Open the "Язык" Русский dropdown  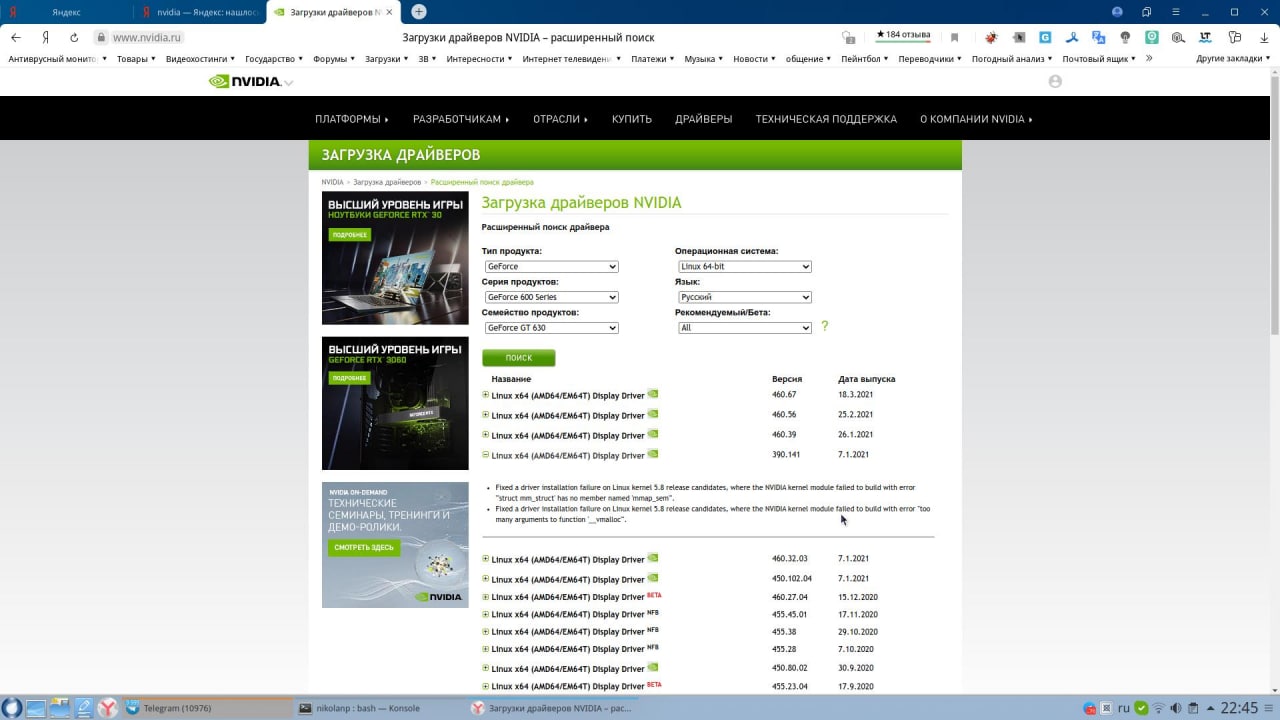coord(744,297)
